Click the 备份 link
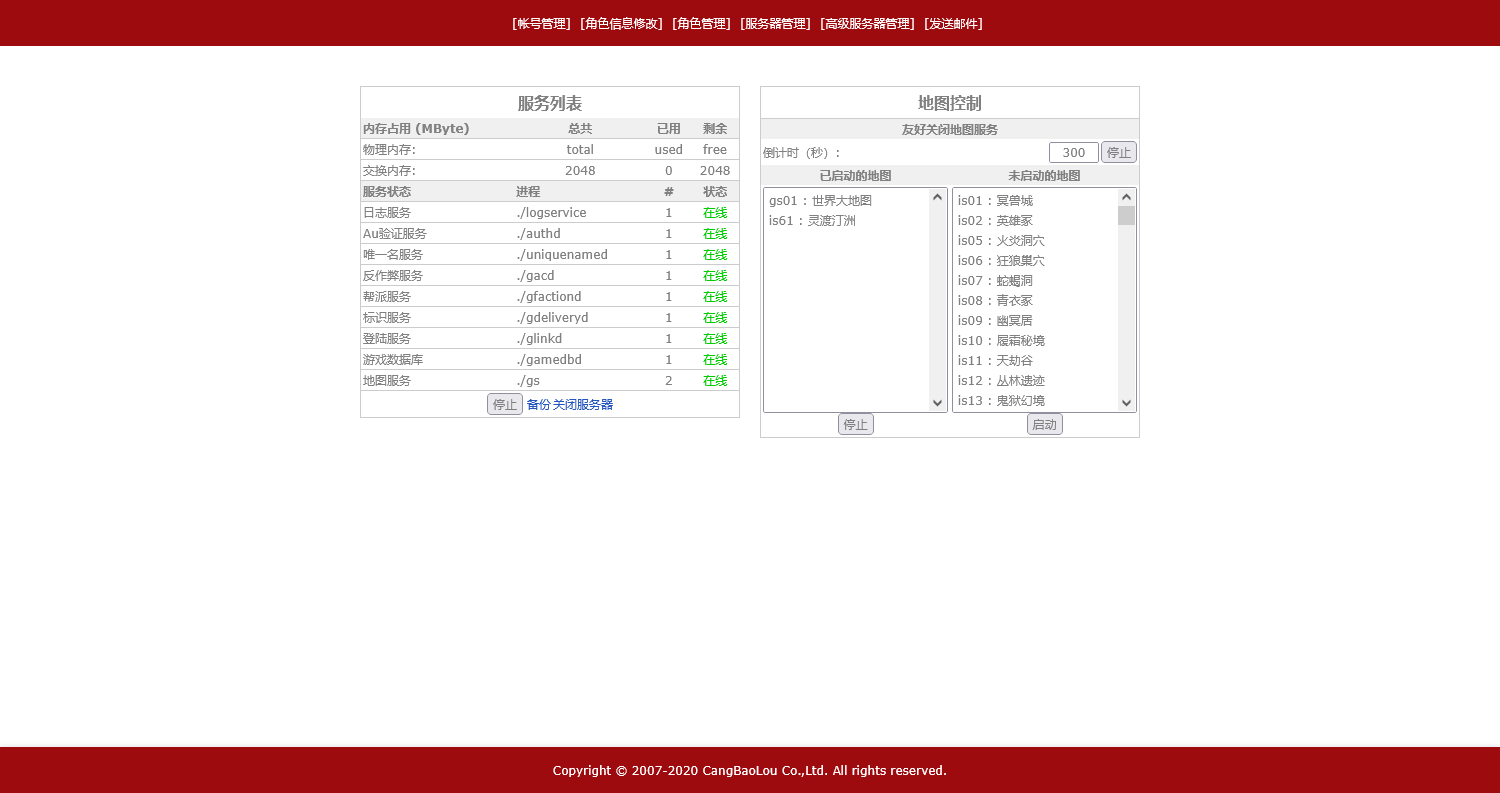Image resolution: width=1500 pixels, height=793 pixels. (537, 404)
